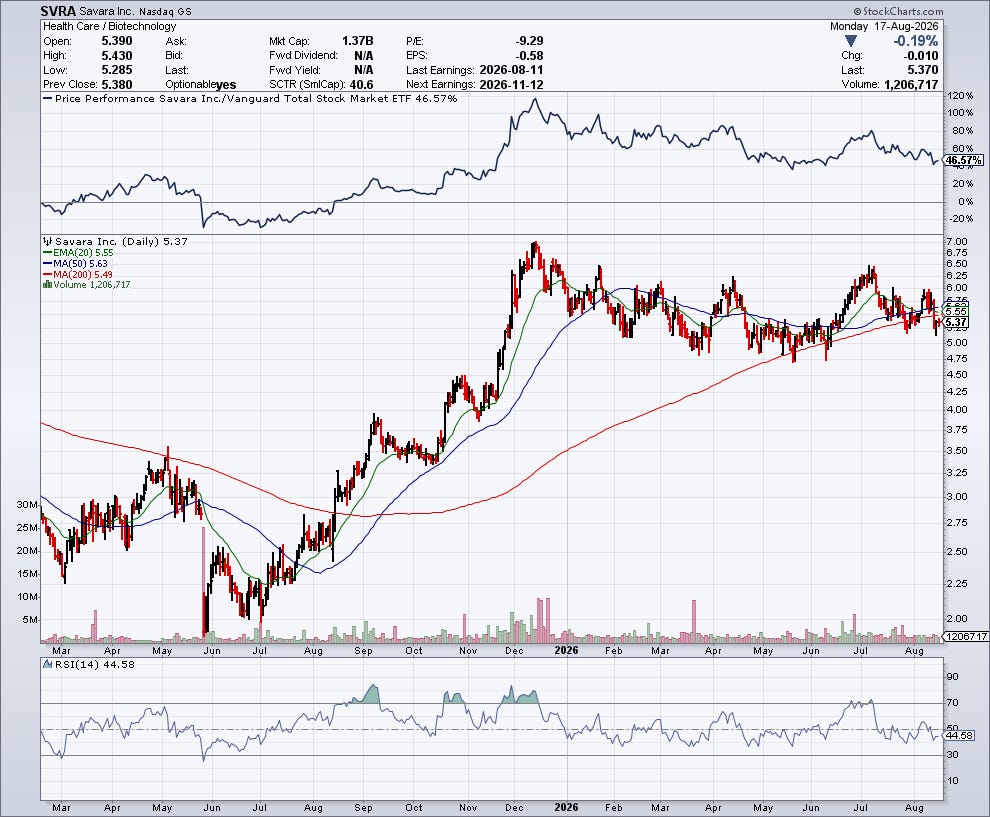
Task: Click the 2026 year label under price chart
Action: pos(566,650)
